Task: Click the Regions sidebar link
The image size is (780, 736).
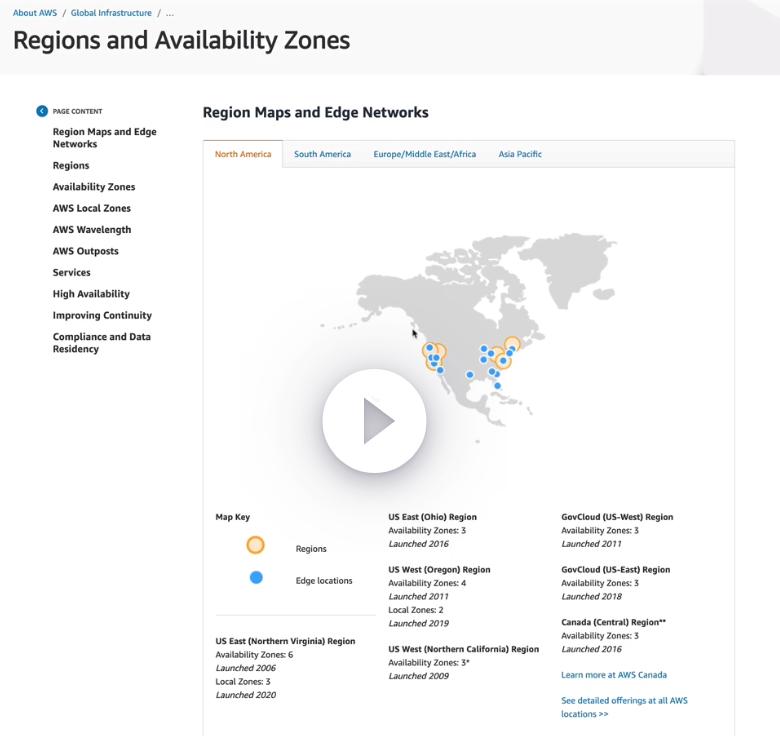Action: [x=71, y=166]
